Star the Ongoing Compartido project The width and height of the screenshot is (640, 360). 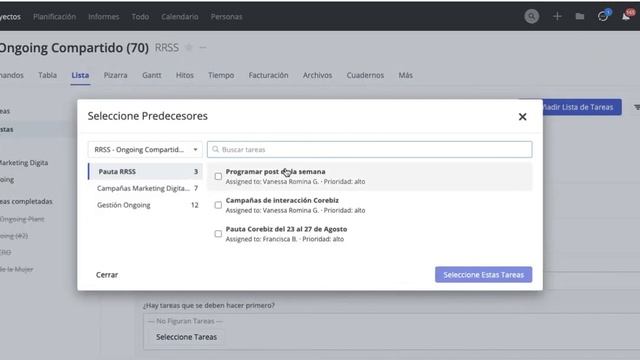(189, 48)
